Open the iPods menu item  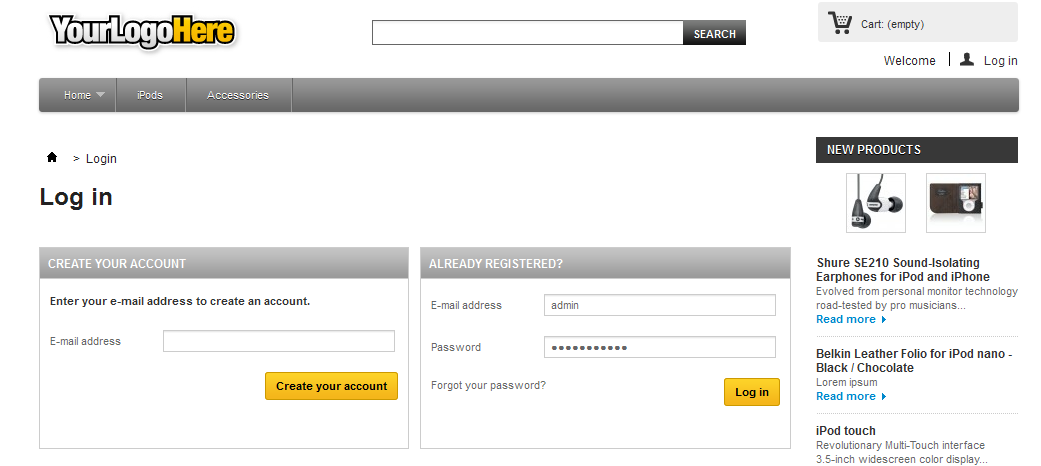point(150,95)
